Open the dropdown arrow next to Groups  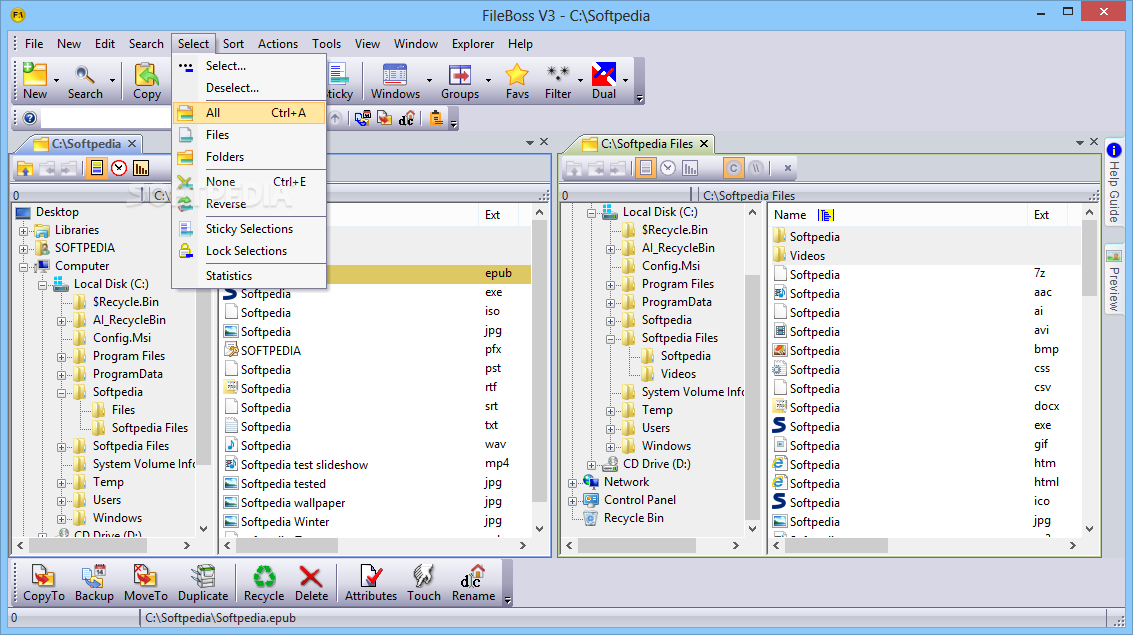(x=488, y=81)
